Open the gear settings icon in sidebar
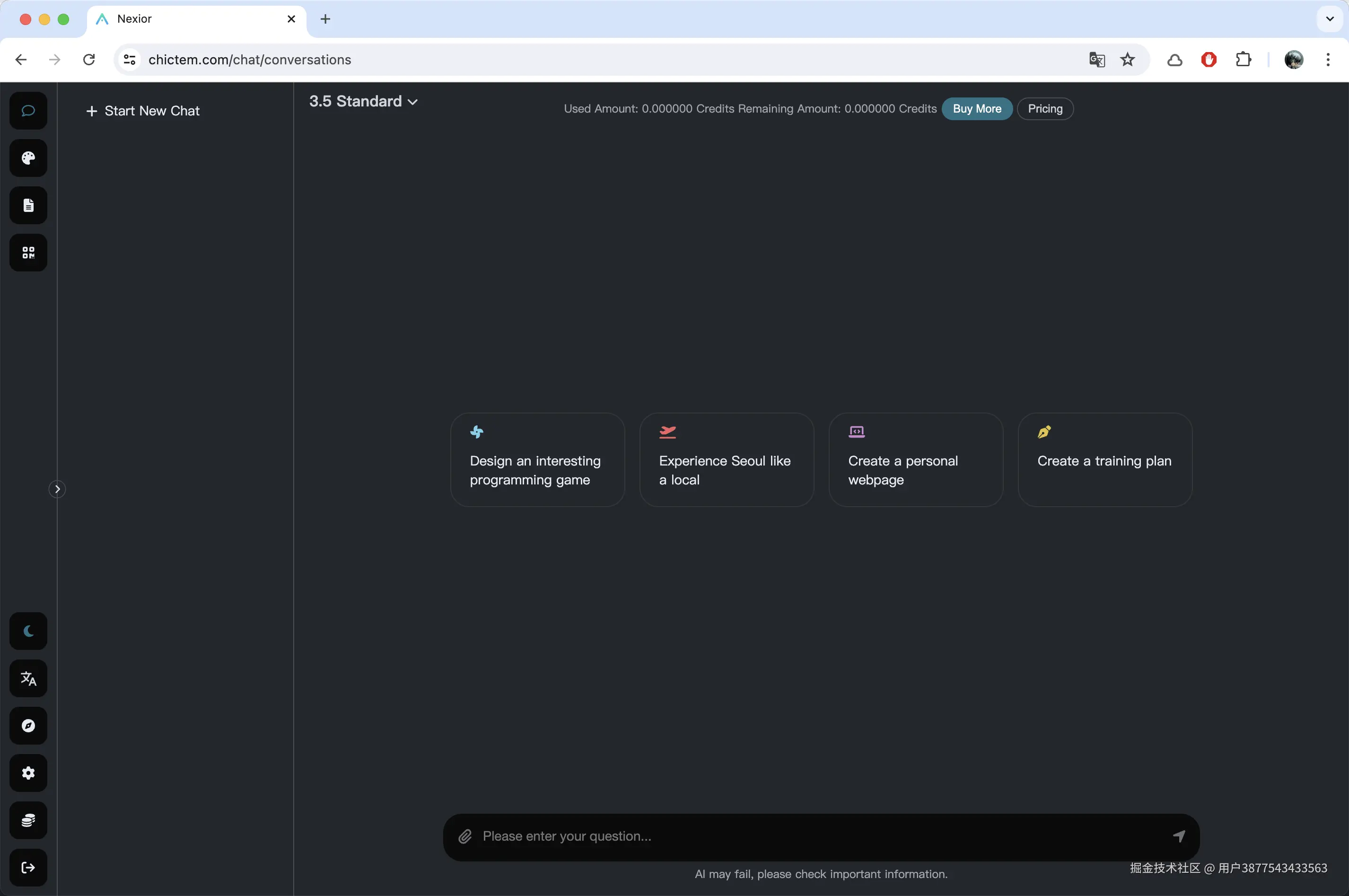The width and height of the screenshot is (1349, 896). click(x=28, y=773)
